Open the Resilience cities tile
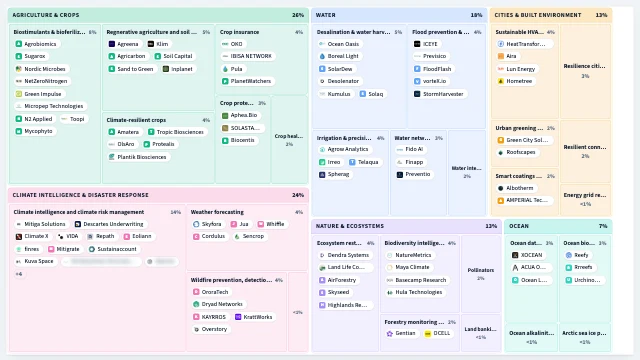Image resolution: width=640 pixels, height=360 pixels. tap(585, 71)
